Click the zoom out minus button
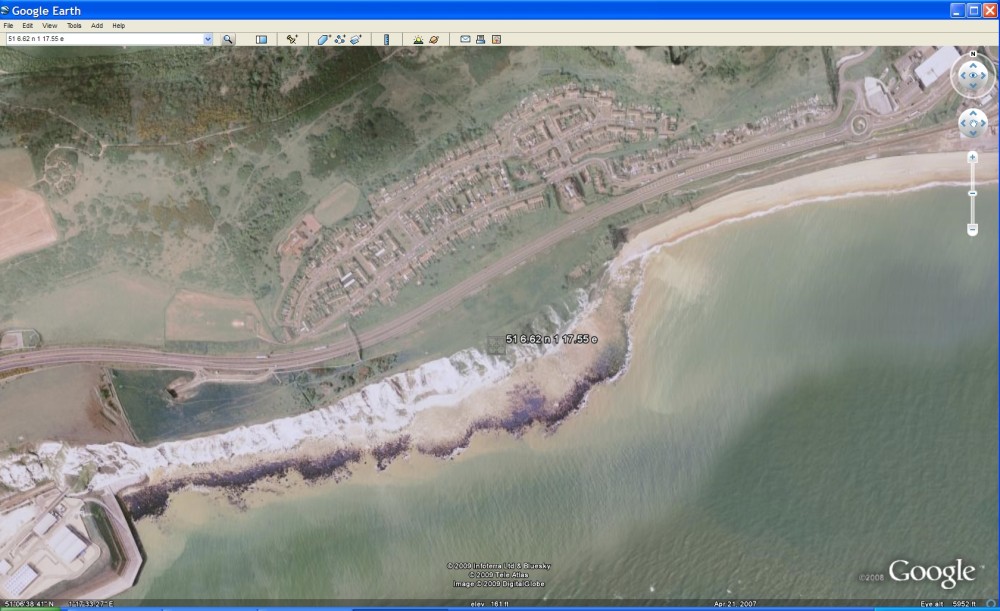1000x611 pixels. [x=972, y=230]
